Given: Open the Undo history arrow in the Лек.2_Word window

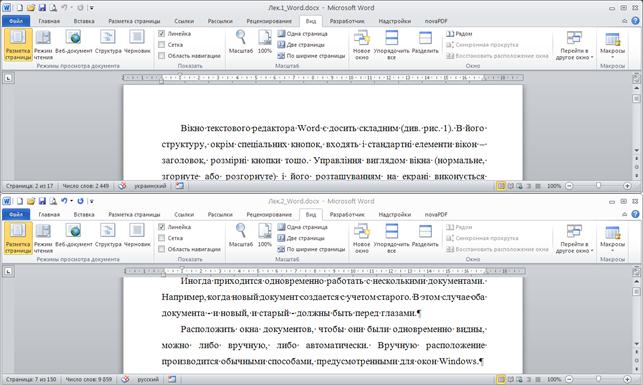Looking at the screenshot, I should (x=71, y=201).
